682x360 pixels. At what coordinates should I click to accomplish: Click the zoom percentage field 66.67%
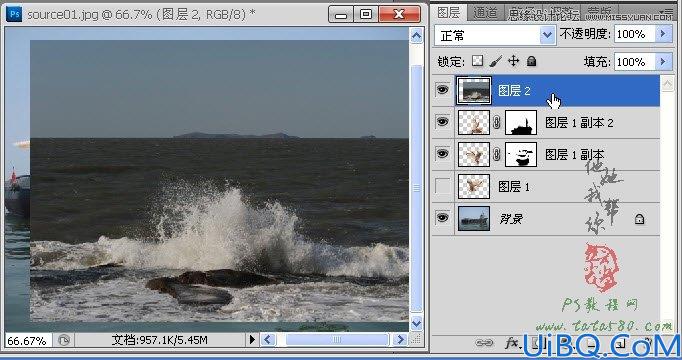tap(27, 340)
